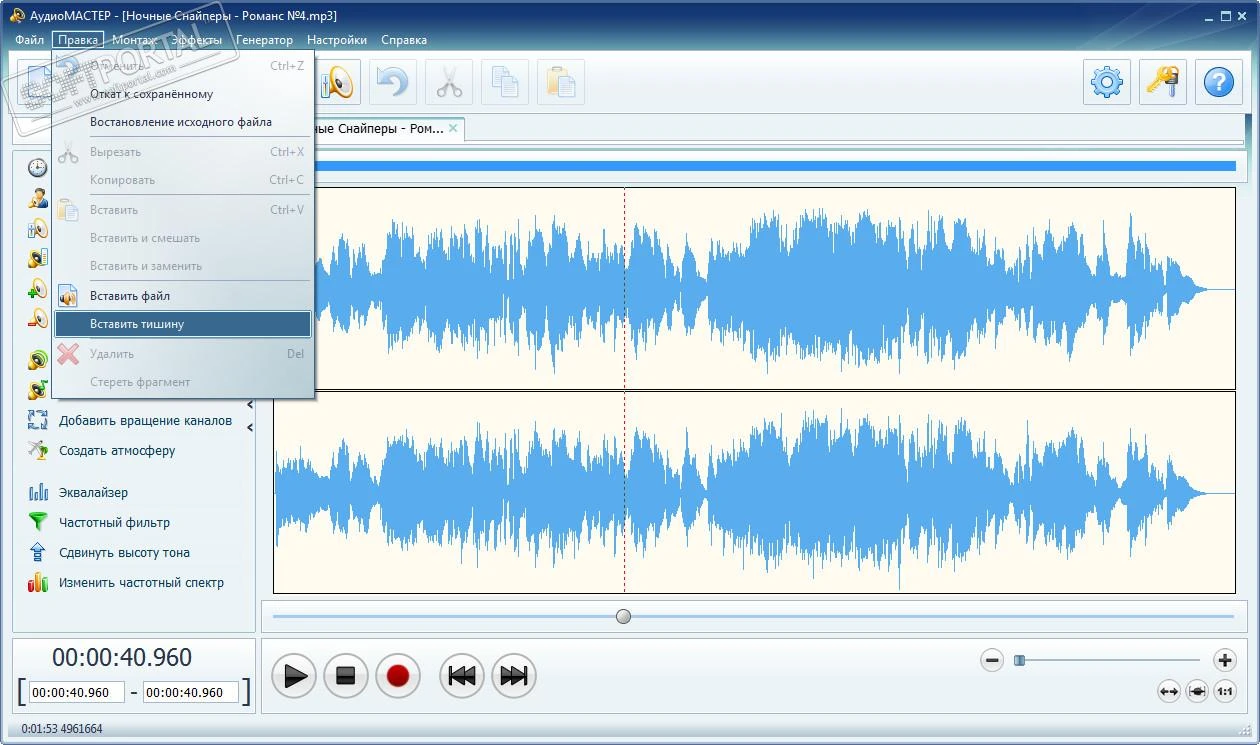Select Вставить файл menu entry

pos(183,296)
